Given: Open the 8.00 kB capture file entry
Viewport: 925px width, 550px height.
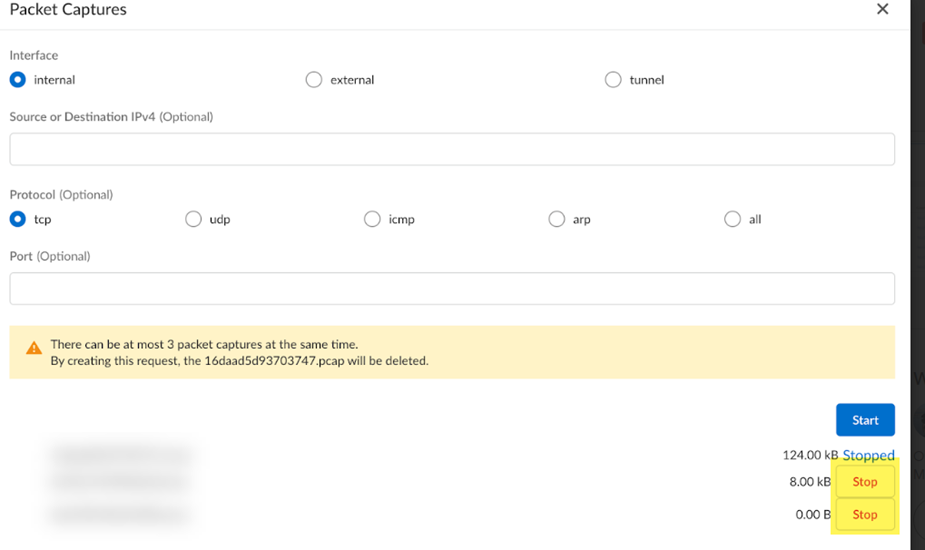Looking at the screenshot, I should tap(117, 482).
